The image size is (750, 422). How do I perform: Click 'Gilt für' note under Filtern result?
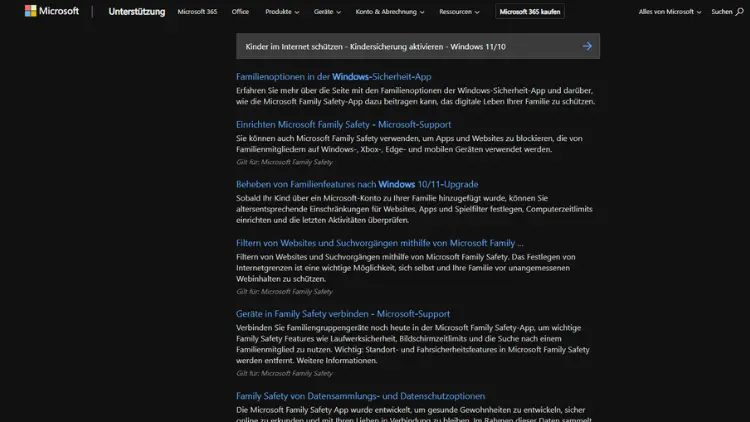click(284, 291)
